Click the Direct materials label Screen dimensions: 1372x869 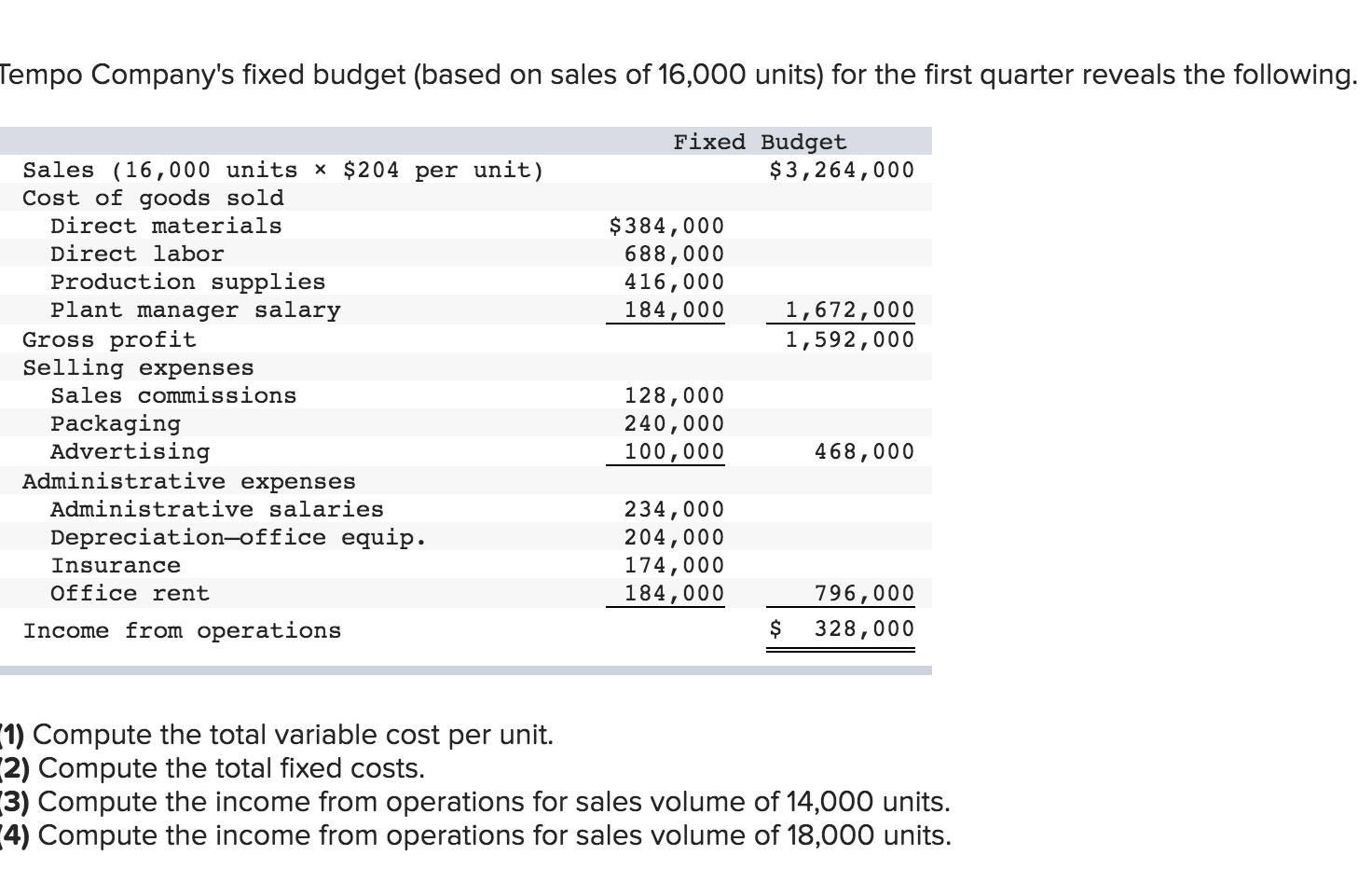(166, 226)
